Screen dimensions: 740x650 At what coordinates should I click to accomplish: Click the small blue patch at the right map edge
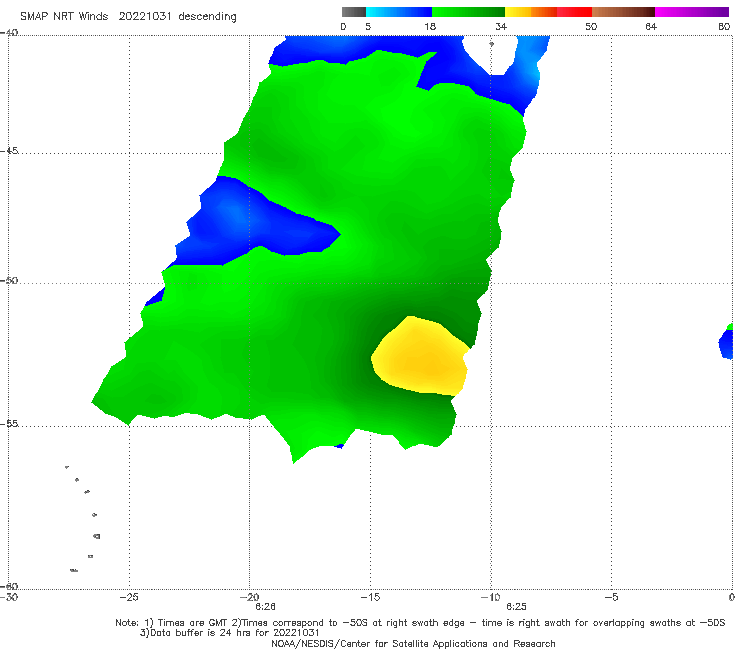pos(727,343)
